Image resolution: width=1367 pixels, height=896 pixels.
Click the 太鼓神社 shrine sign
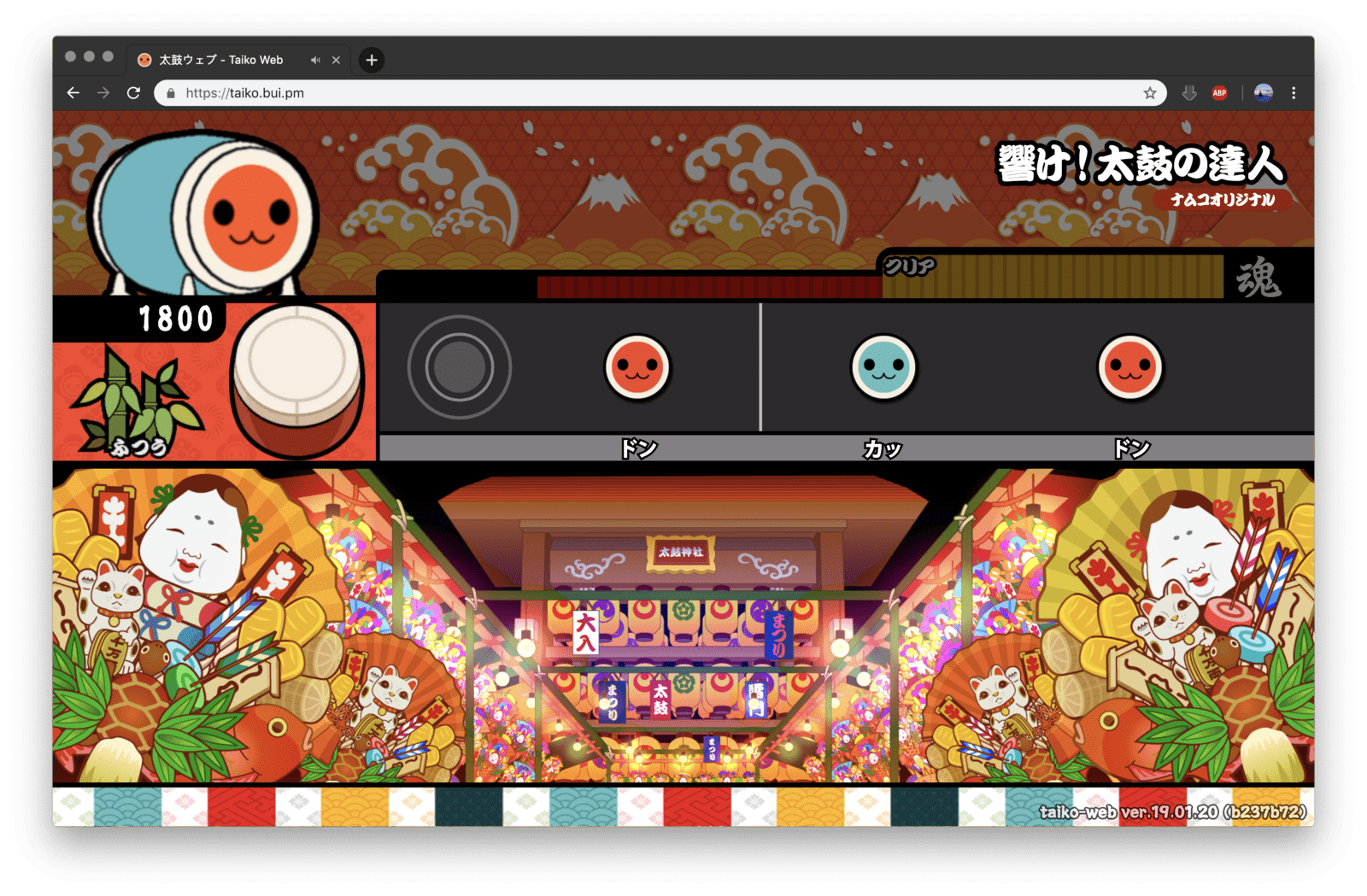(680, 553)
